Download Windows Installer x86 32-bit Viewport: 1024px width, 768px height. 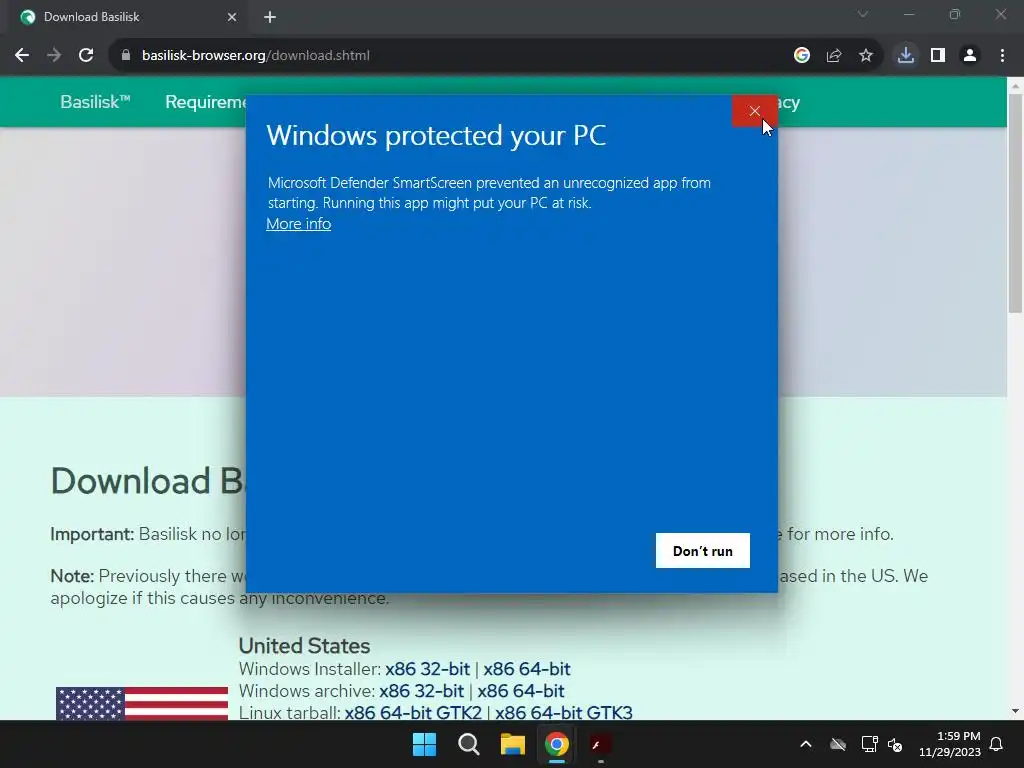[427, 669]
